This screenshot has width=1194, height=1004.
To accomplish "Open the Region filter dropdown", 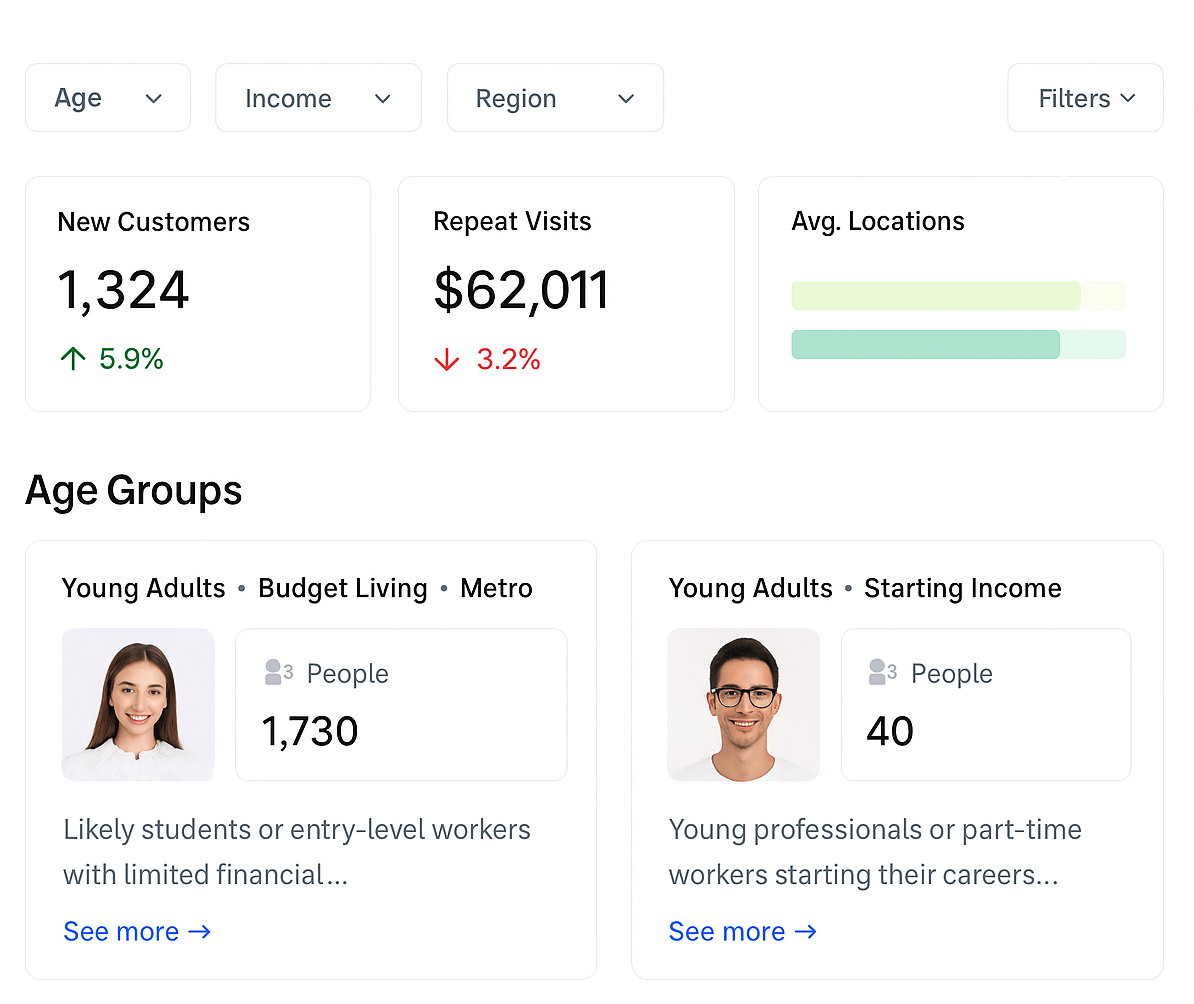I will (555, 98).
